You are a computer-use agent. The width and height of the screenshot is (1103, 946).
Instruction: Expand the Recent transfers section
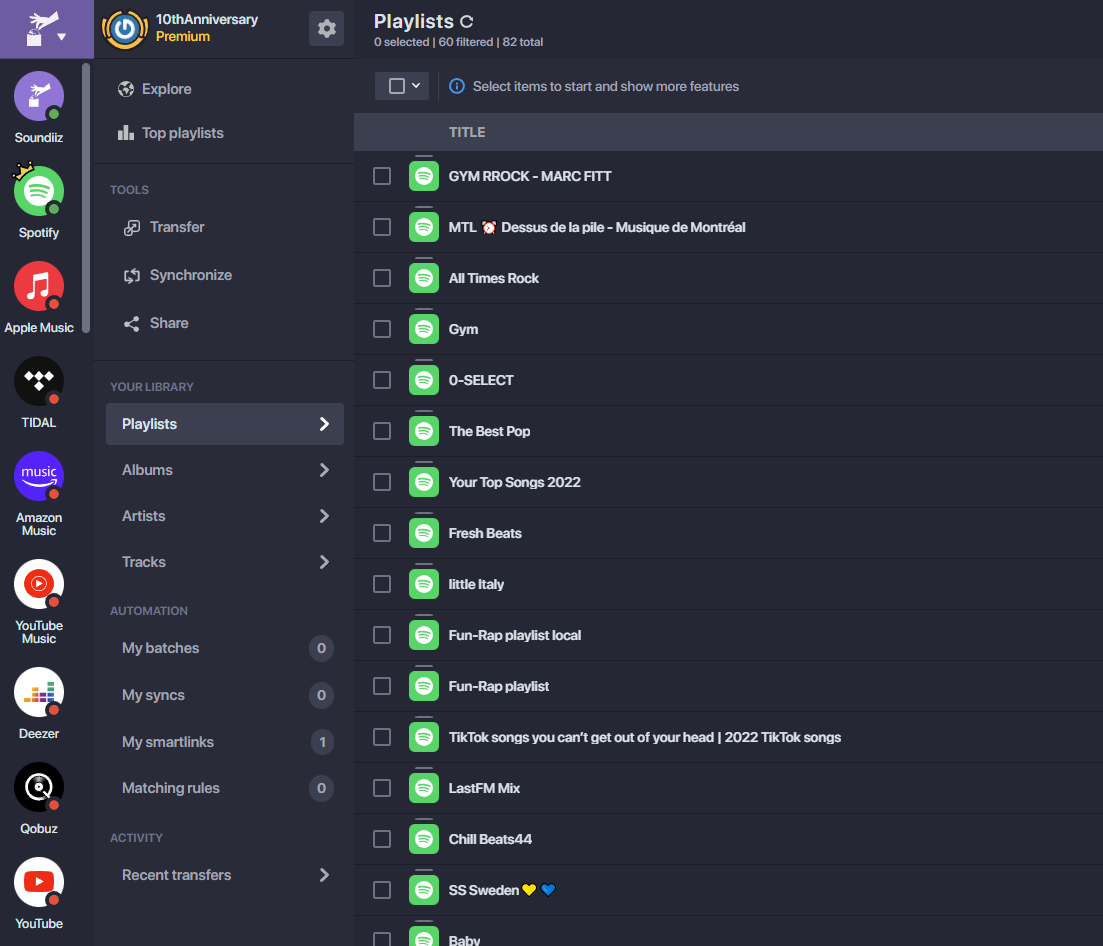[224, 875]
